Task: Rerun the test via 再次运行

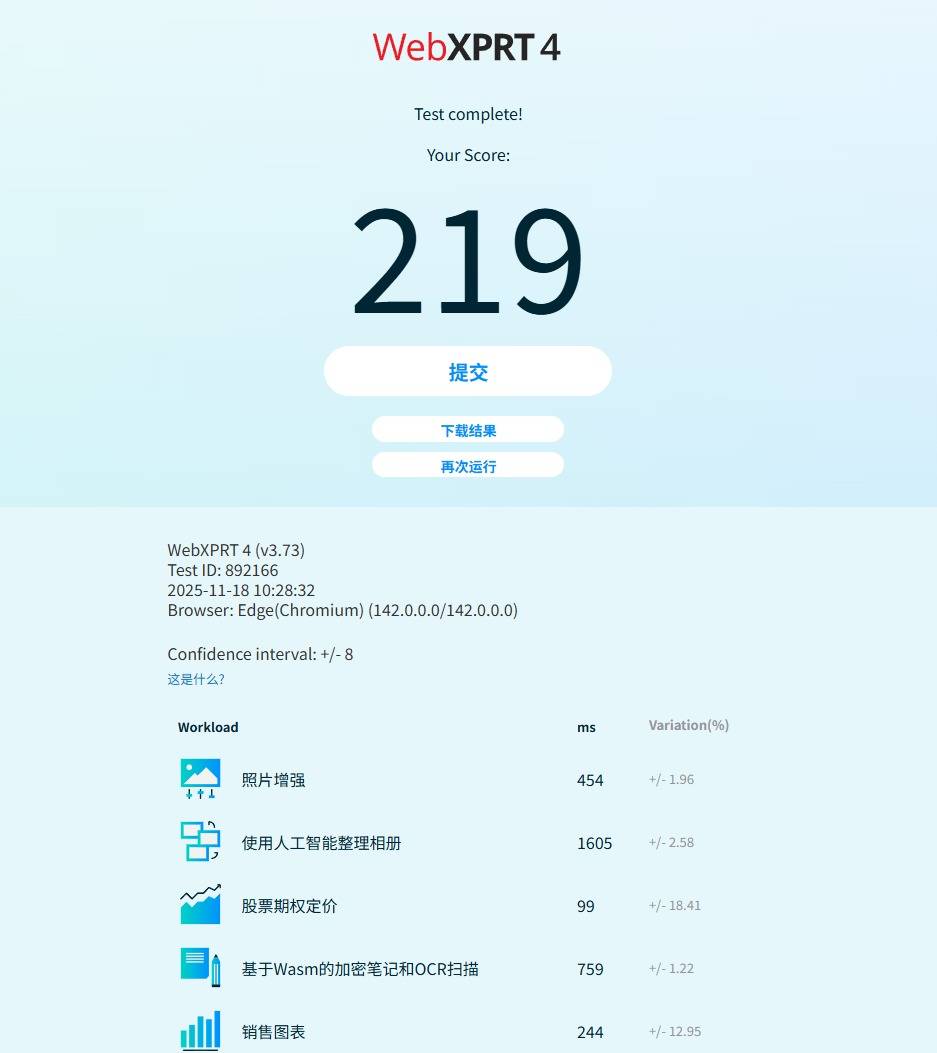Action: (x=468, y=466)
